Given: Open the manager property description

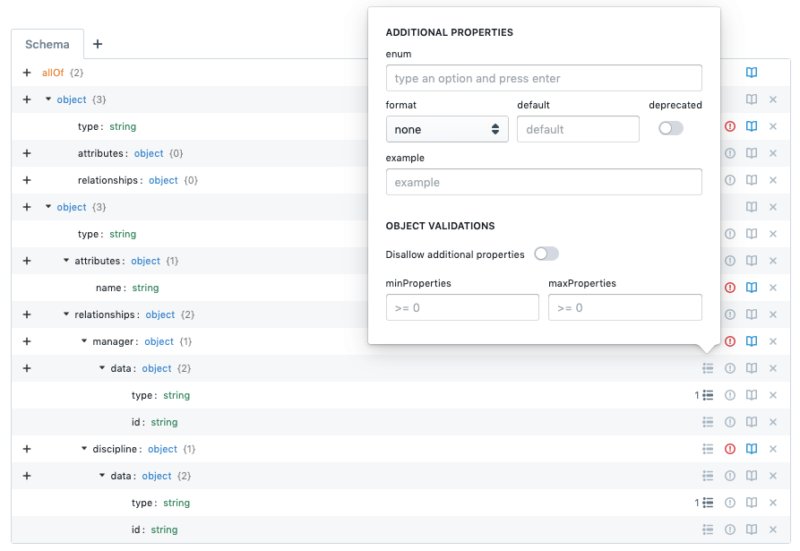Looking at the screenshot, I should point(751,341).
